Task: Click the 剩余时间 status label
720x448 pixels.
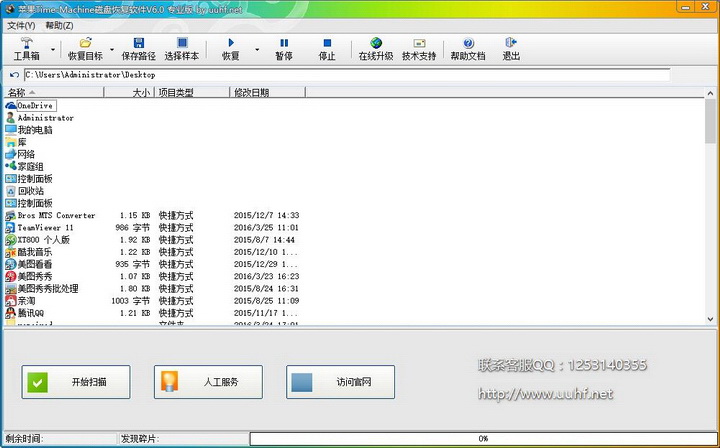Action: point(24,439)
